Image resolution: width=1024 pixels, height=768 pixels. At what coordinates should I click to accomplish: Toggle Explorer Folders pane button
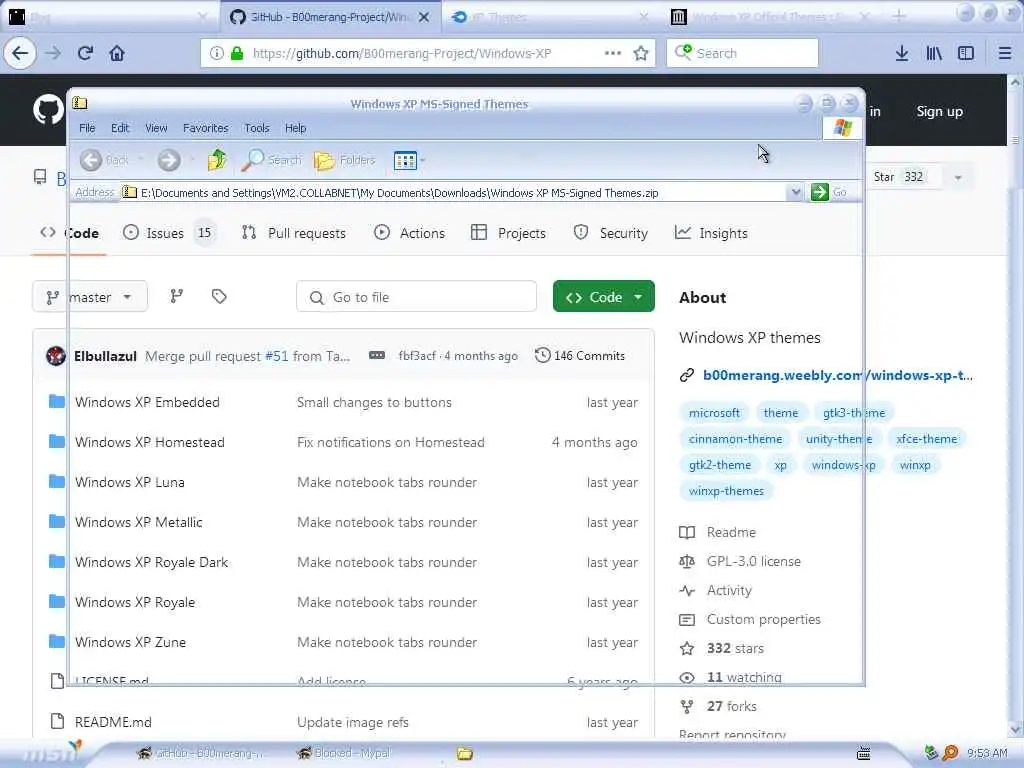point(345,160)
